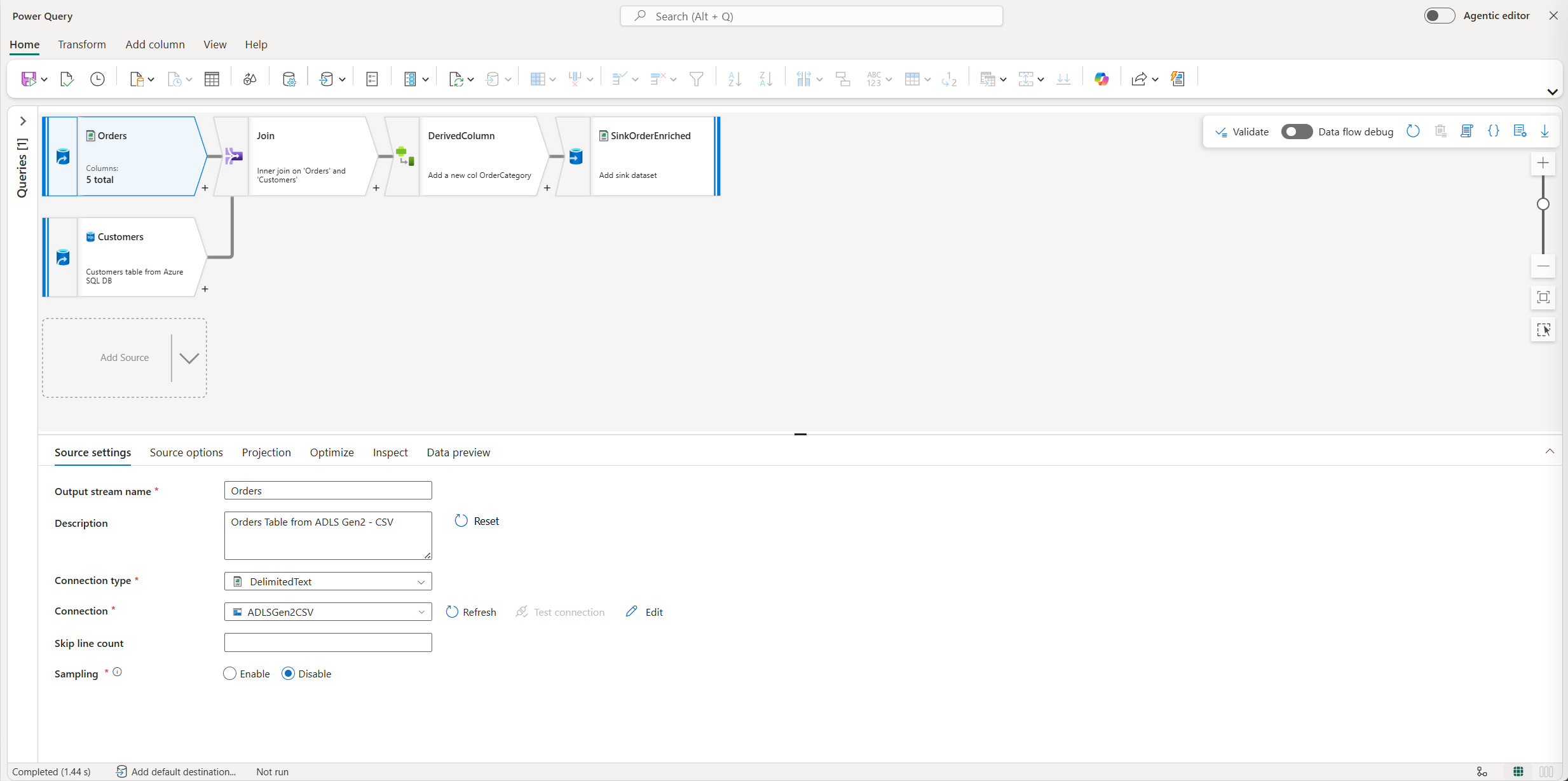Toggle the Data flow debug switch
1568x781 pixels.
(1297, 132)
